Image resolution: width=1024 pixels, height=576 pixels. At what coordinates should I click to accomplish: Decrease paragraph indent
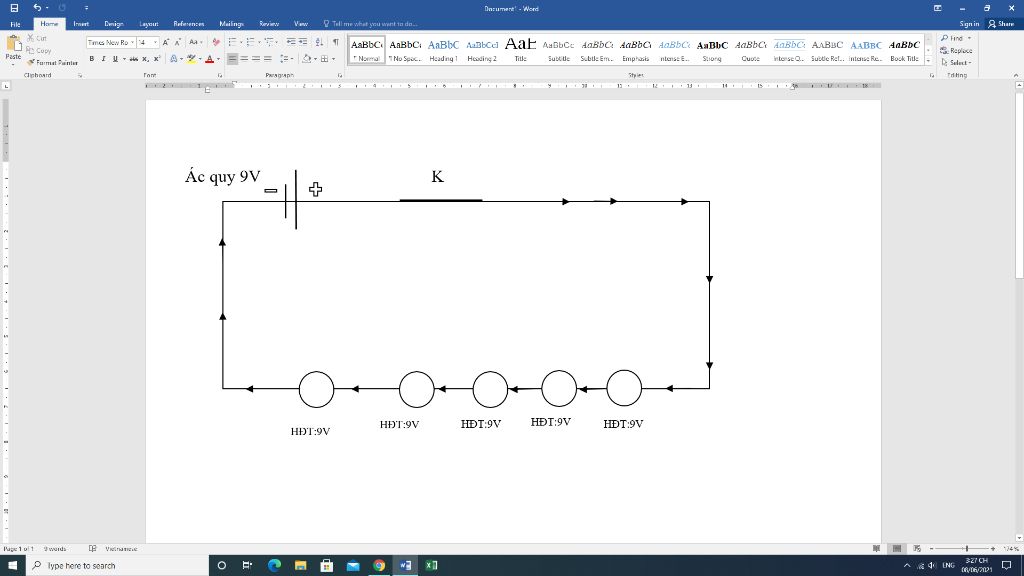point(291,42)
